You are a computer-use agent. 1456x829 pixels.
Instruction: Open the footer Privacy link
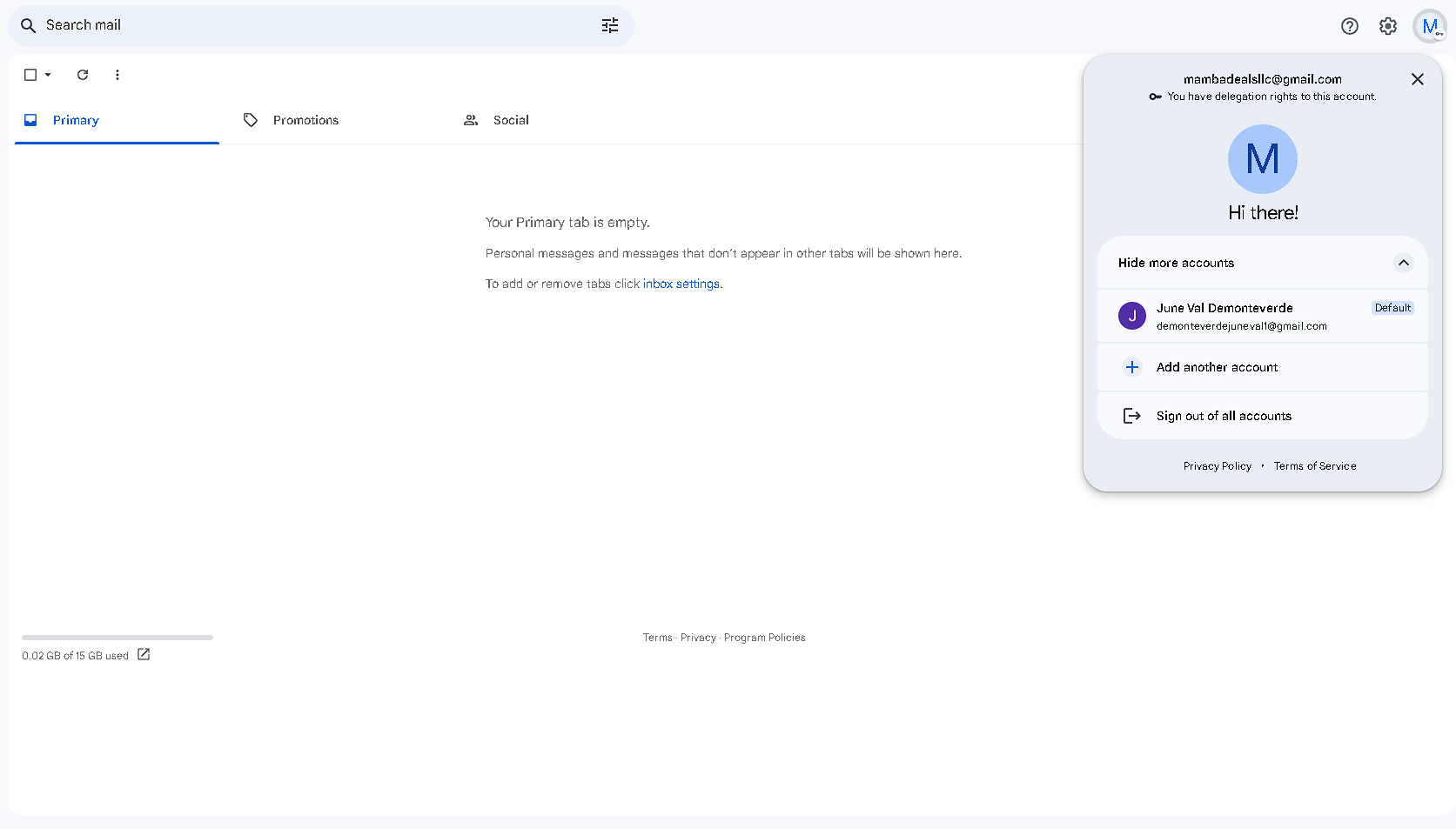coord(698,638)
